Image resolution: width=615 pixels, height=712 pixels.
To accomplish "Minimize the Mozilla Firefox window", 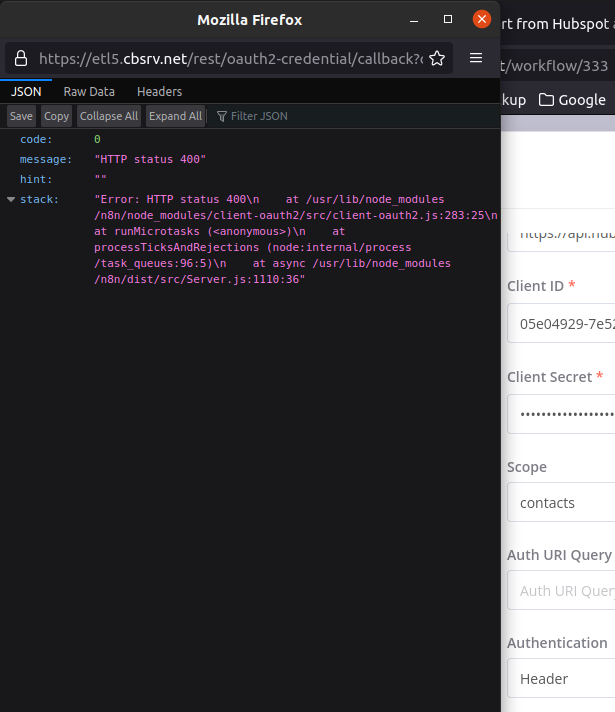I will 416,19.
